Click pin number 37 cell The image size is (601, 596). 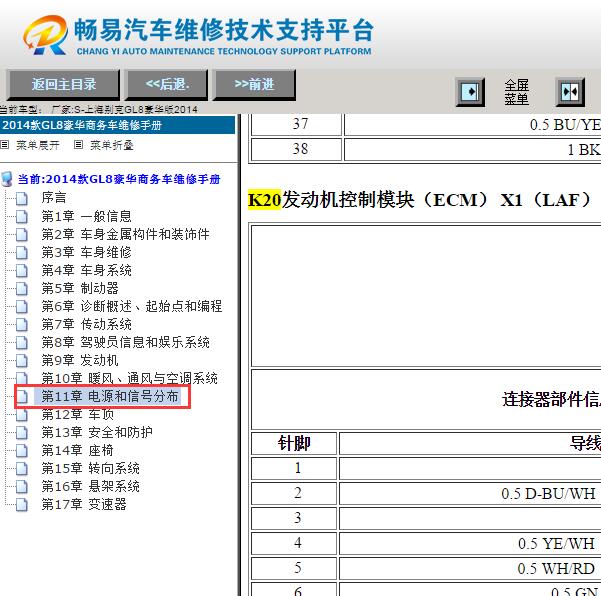click(296, 124)
